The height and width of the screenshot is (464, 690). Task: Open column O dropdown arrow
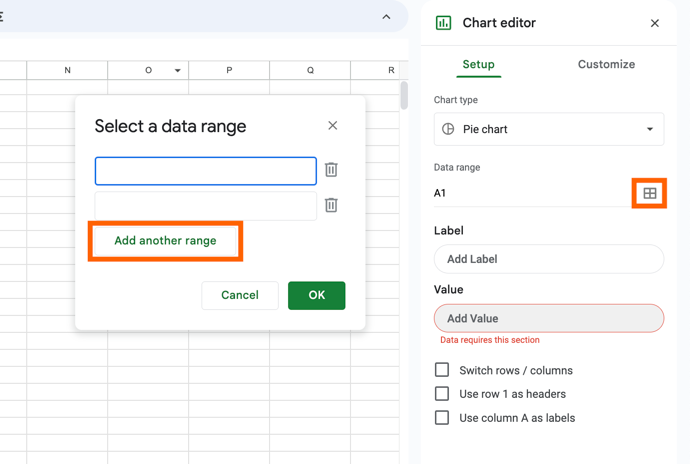click(177, 70)
